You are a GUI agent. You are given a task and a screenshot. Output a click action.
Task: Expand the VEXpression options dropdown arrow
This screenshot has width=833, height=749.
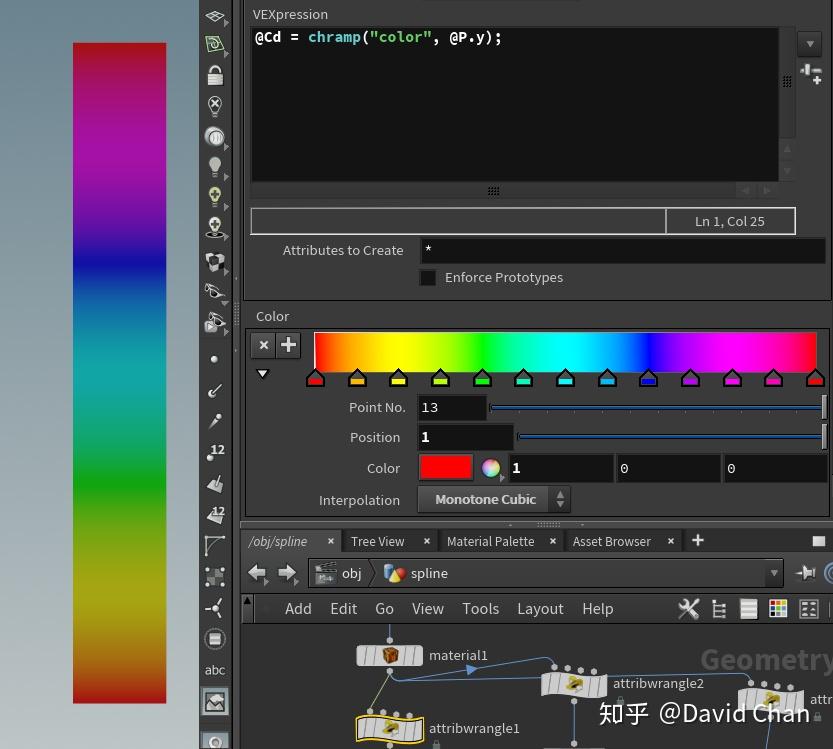809,44
